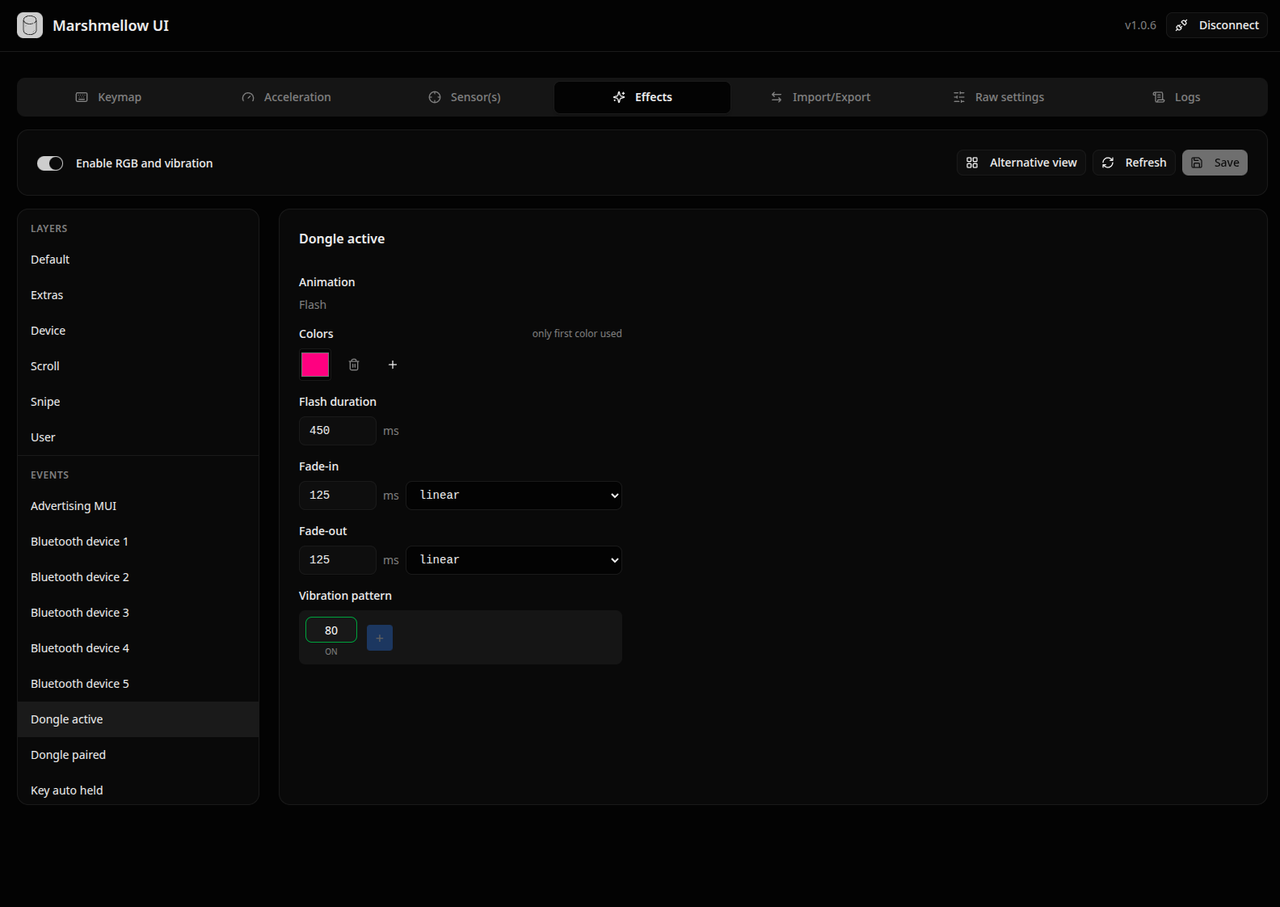The height and width of the screenshot is (907, 1280).
Task: Delete the pink color with trash icon
Action: point(354,365)
